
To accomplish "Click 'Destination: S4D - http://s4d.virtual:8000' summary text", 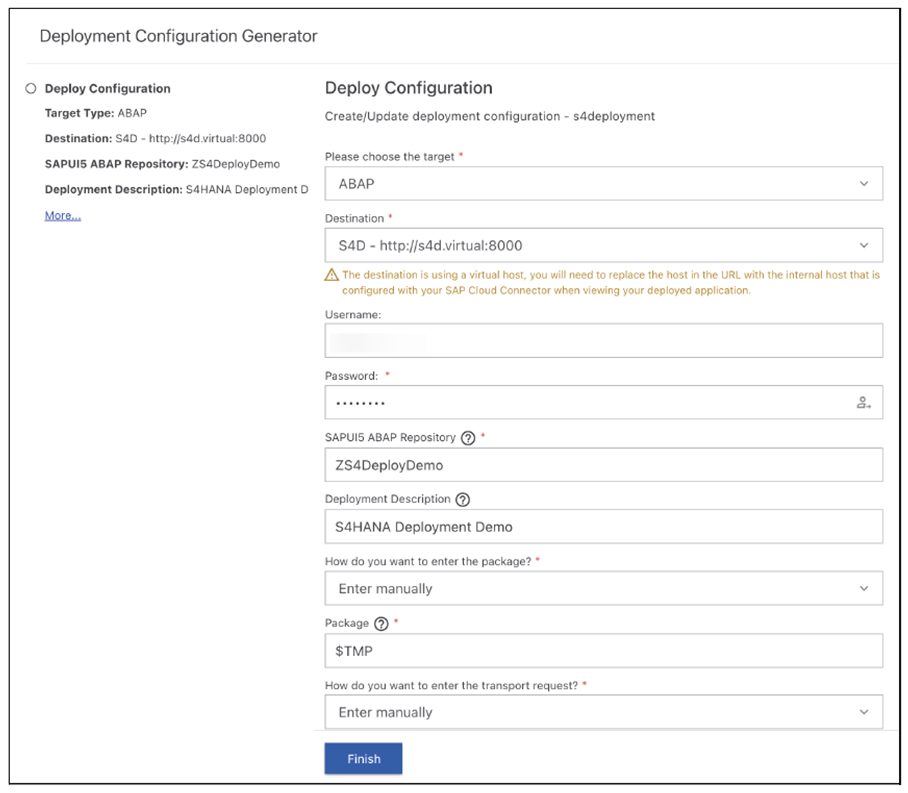I will tap(156, 138).
